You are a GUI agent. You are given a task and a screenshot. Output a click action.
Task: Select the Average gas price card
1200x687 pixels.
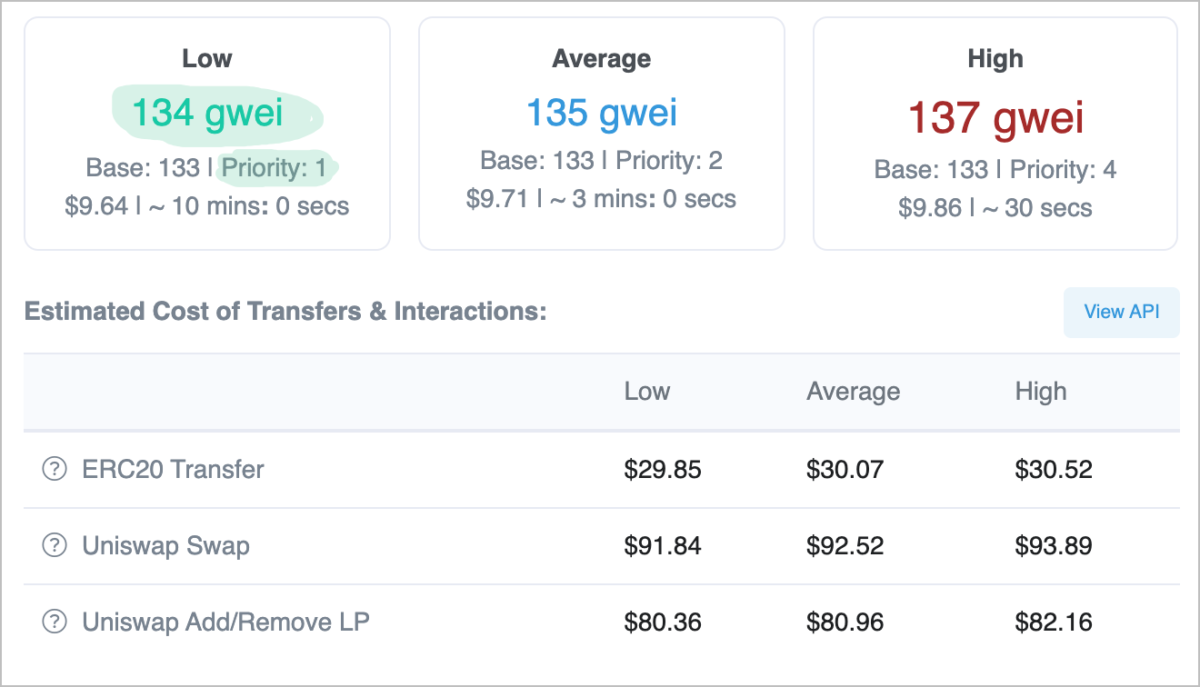point(601,132)
